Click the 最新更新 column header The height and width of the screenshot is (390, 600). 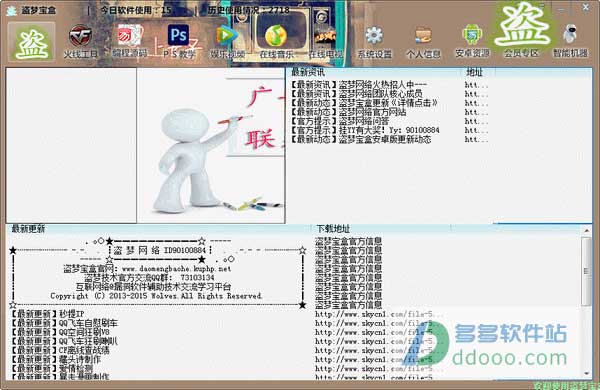(28, 229)
